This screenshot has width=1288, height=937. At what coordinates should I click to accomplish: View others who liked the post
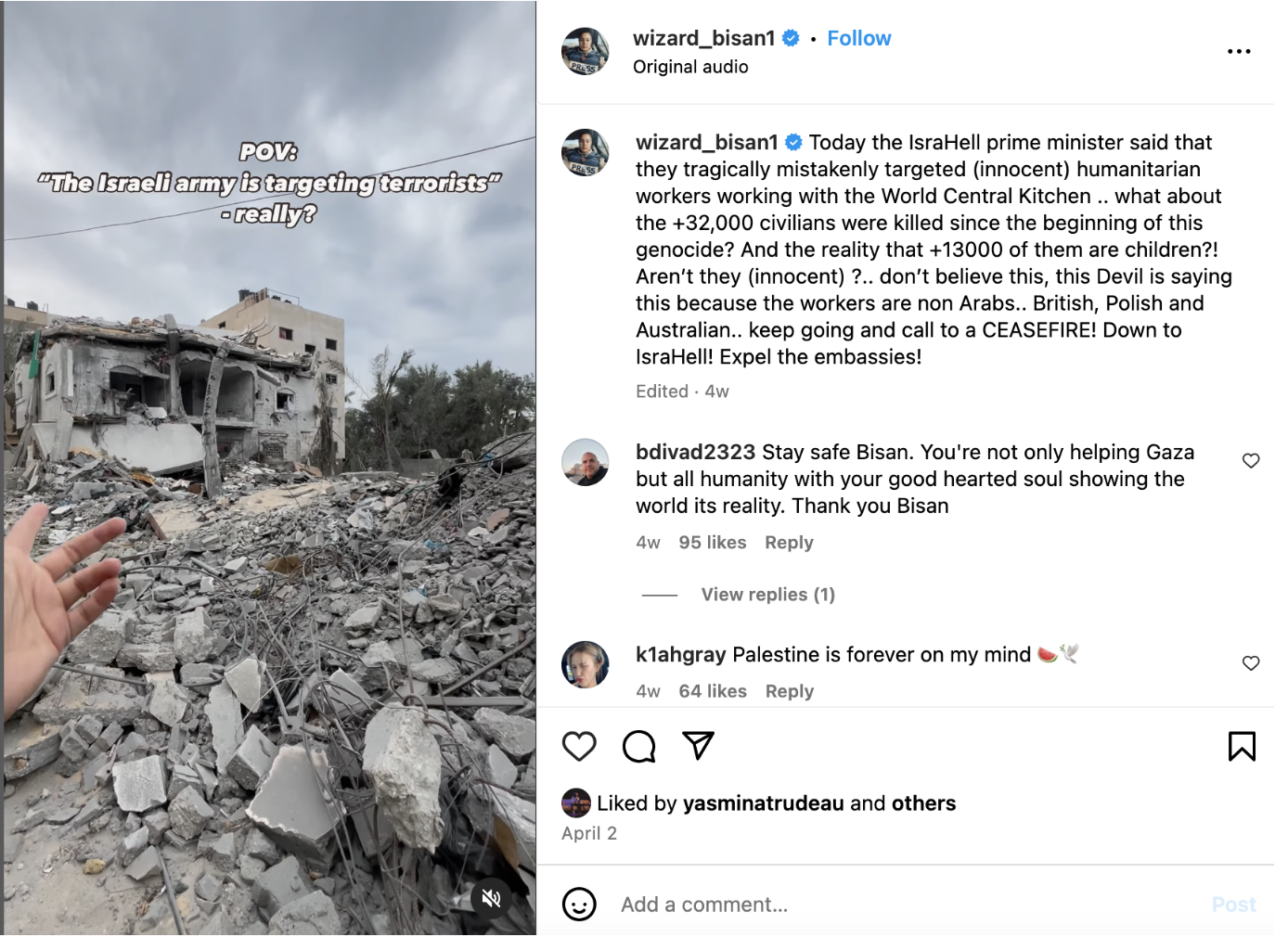pos(923,803)
